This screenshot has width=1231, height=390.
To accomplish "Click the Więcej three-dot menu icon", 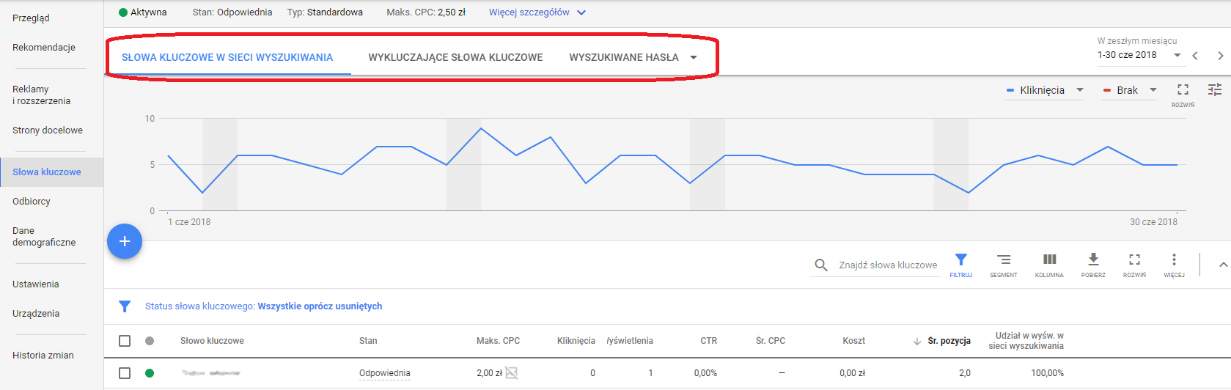I will pyautogui.click(x=1174, y=264).
